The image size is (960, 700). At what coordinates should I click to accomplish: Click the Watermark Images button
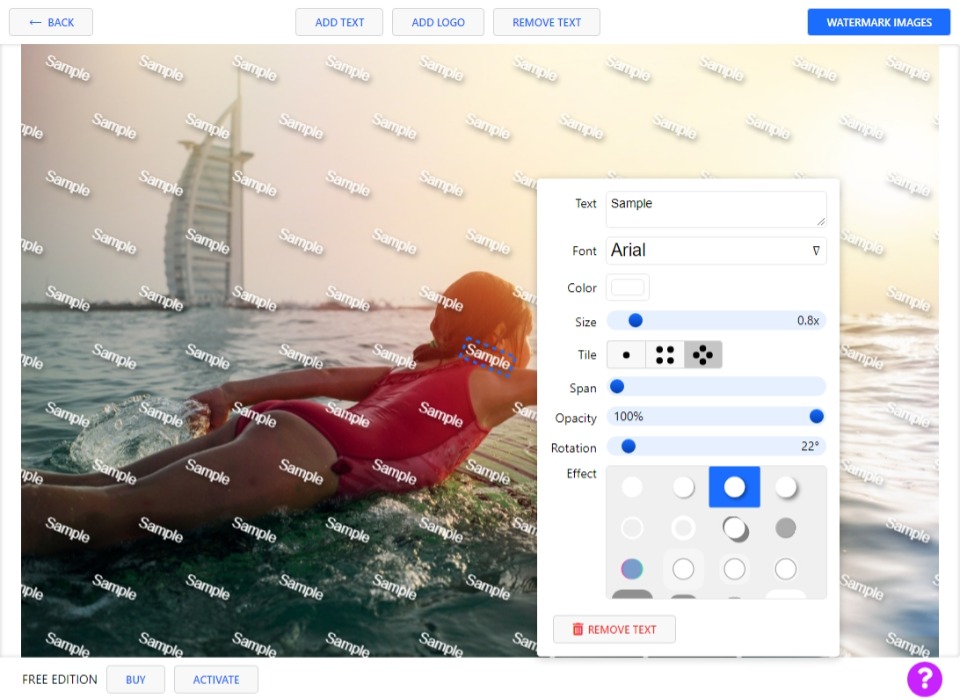[879, 22]
